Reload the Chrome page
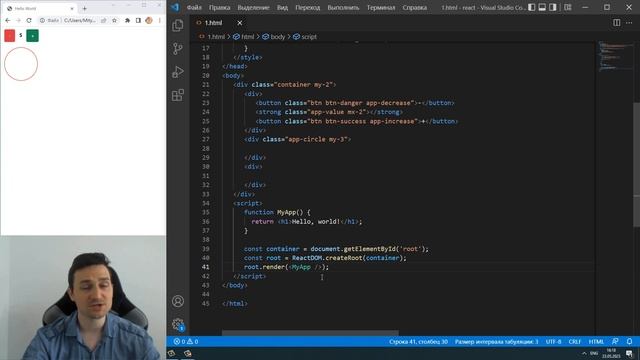The width and height of the screenshot is (640, 360). point(29,20)
